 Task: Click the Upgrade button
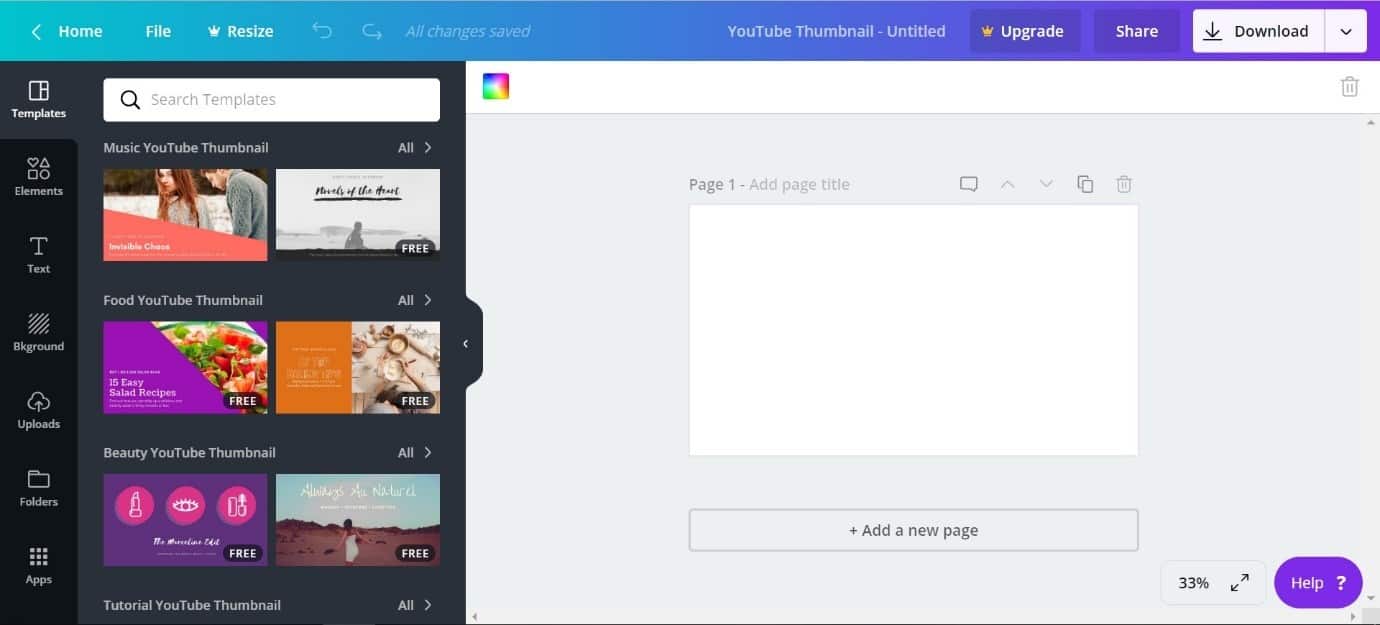pos(1023,31)
